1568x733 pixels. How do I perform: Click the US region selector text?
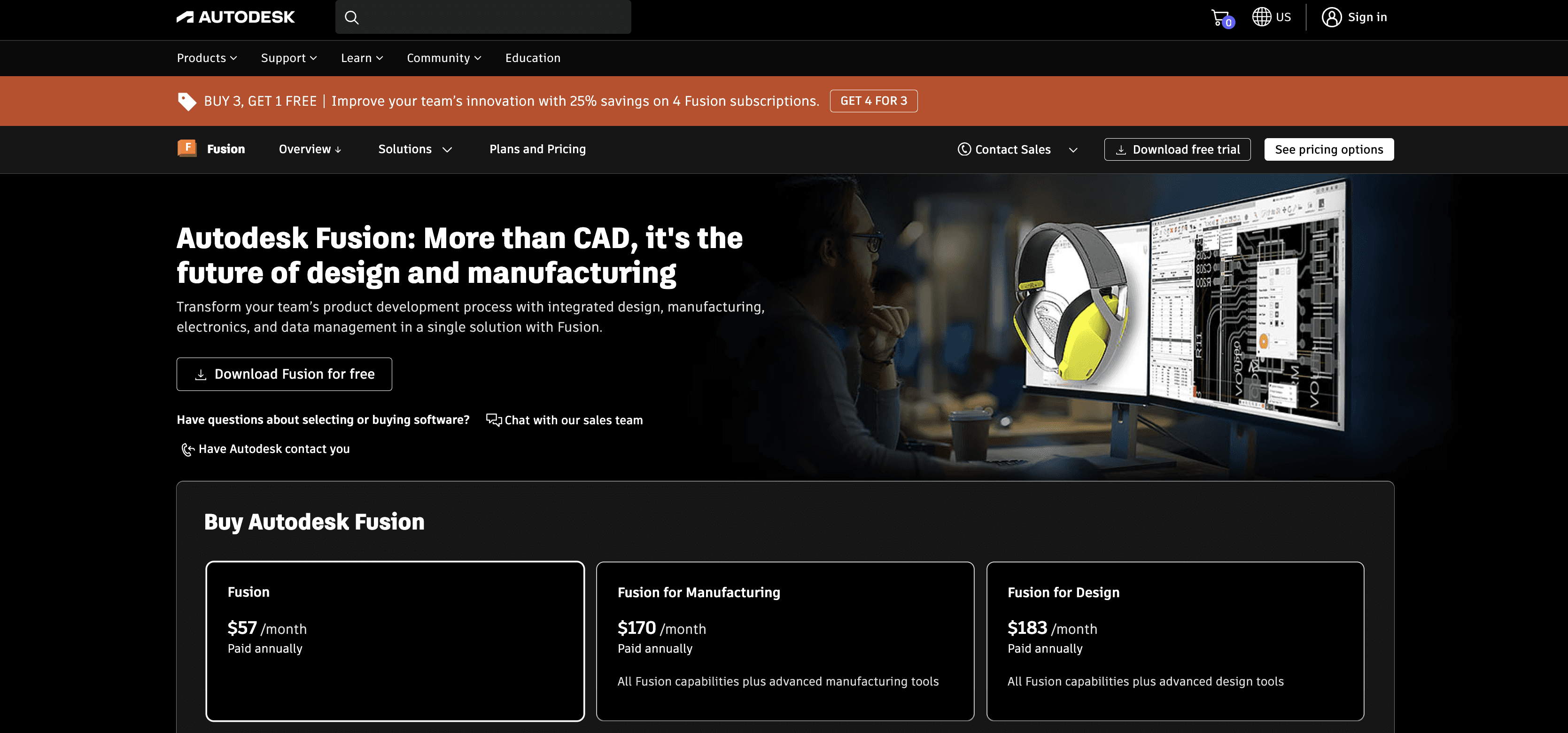click(1283, 17)
